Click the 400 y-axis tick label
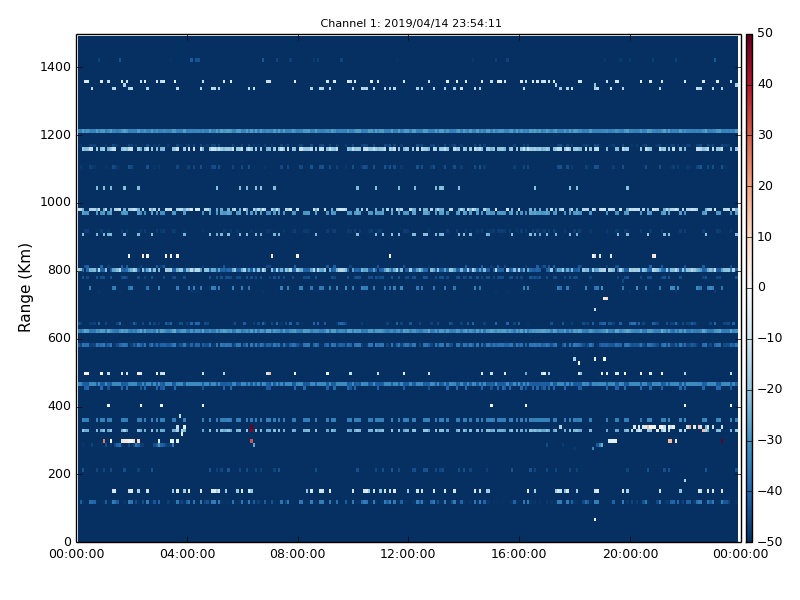The height and width of the screenshot is (600, 800). (59, 406)
